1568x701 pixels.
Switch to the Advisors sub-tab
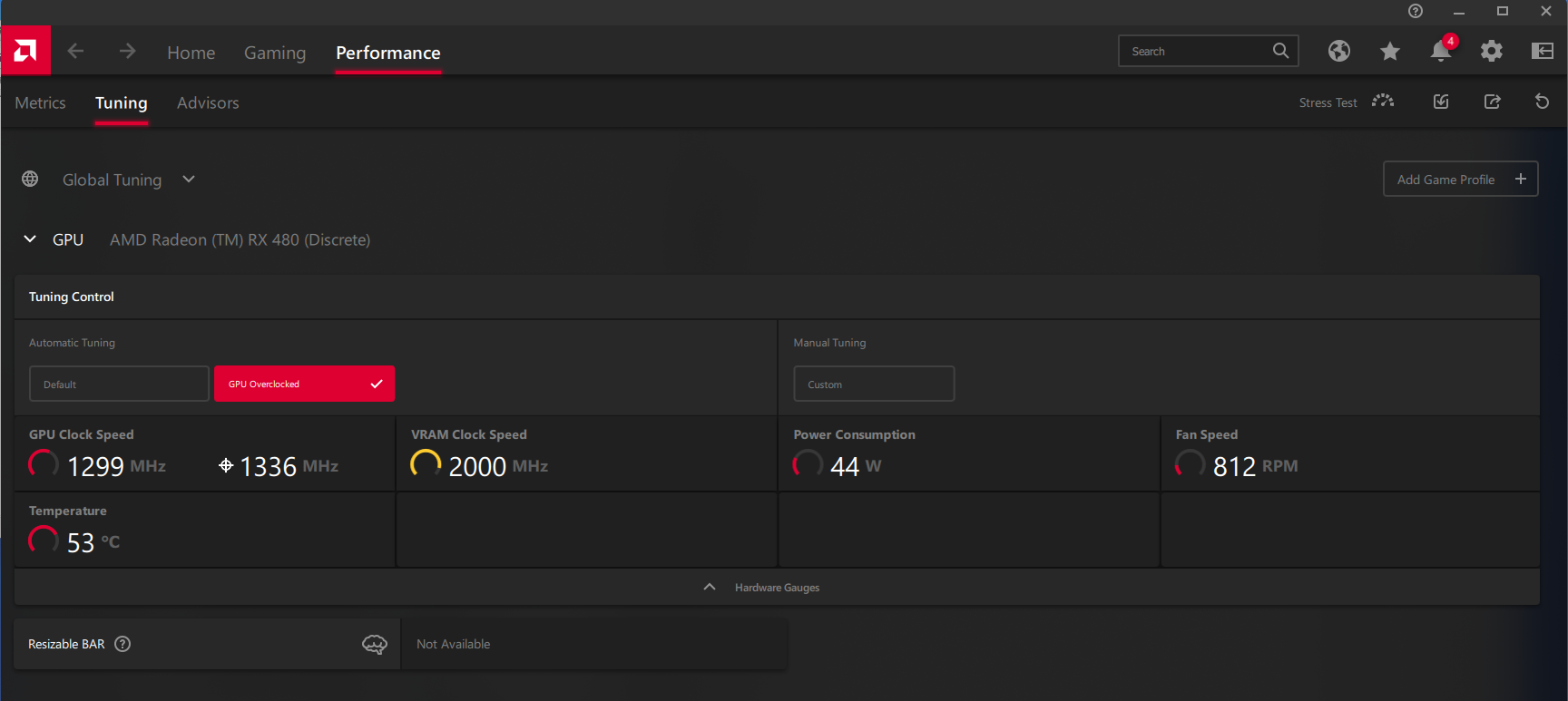coord(208,102)
